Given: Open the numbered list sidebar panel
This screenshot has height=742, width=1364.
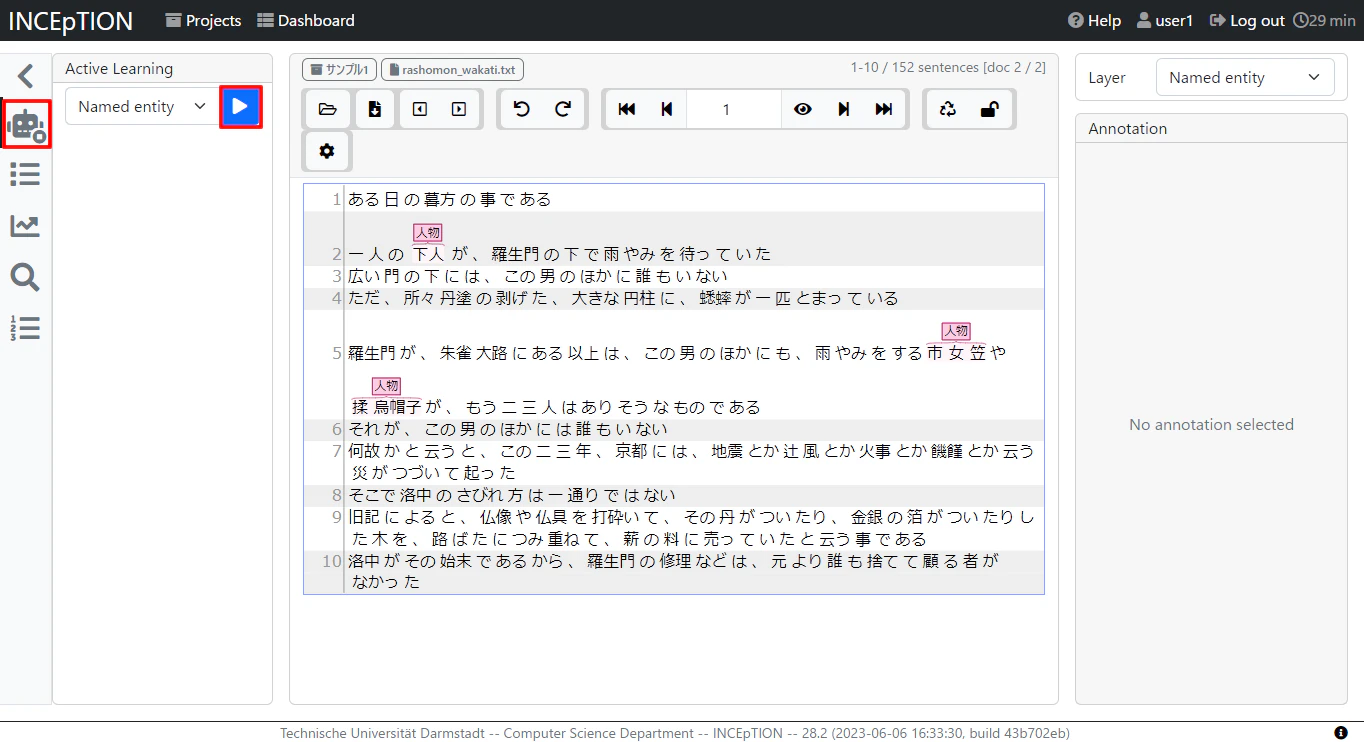Looking at the screenshot, I should coord(25,328).
